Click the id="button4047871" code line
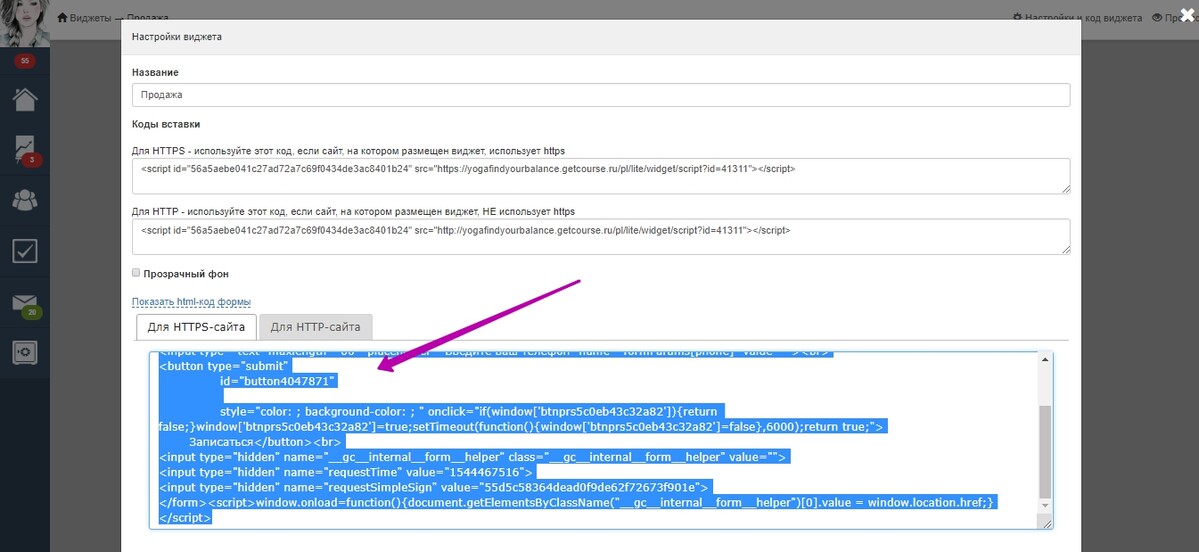The width and height of the screenshot is (1199, 552). coord(278,381)
